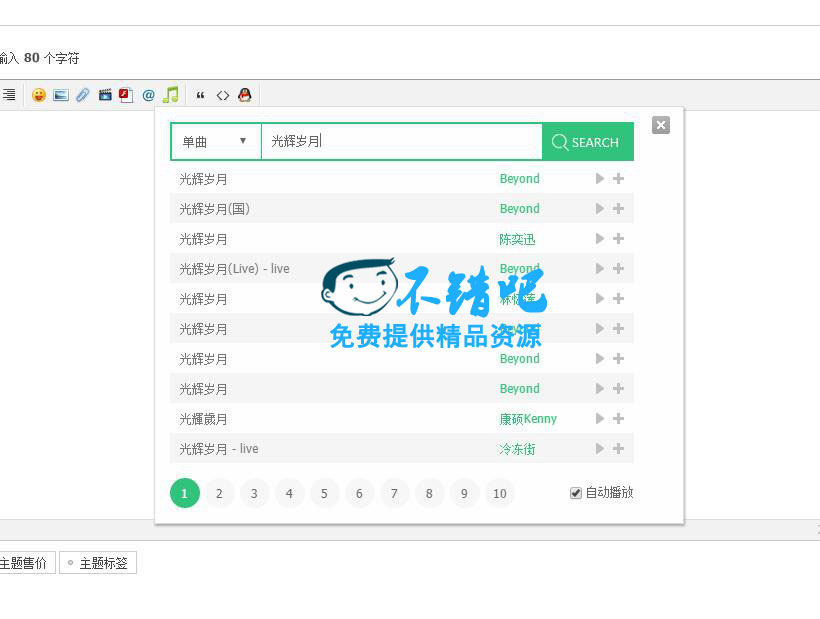Go to results page 9
The height and width of the screenshot is (619, 820).
[464, 493]
